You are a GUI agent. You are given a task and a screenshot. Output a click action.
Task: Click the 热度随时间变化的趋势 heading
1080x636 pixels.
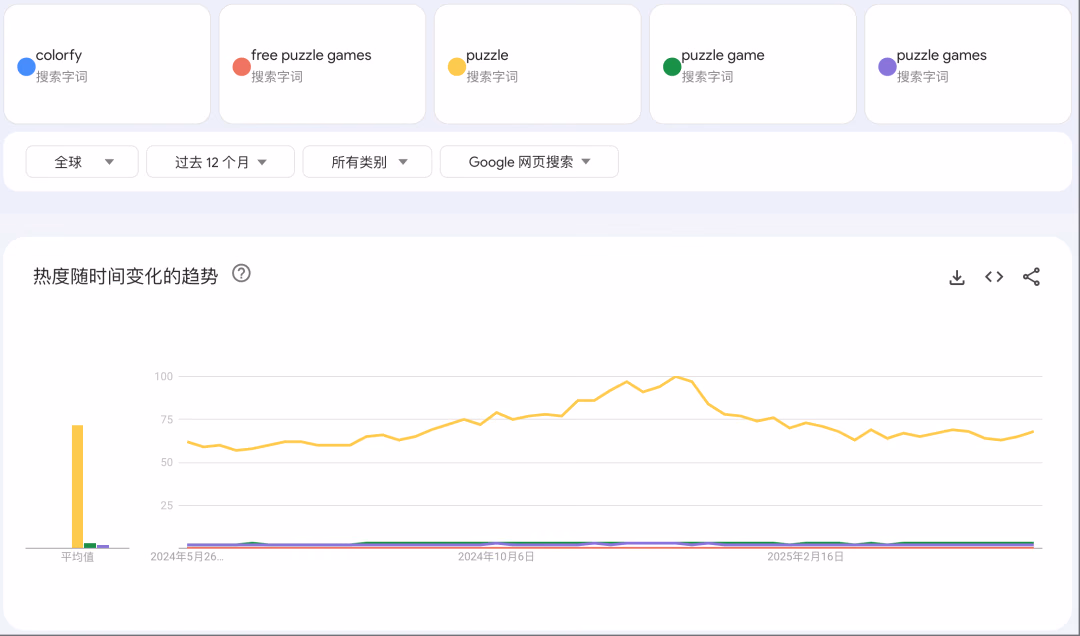click(125, 276)
